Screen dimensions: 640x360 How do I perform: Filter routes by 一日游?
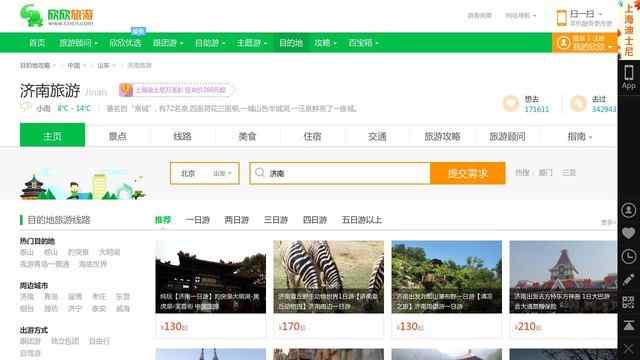198,220
